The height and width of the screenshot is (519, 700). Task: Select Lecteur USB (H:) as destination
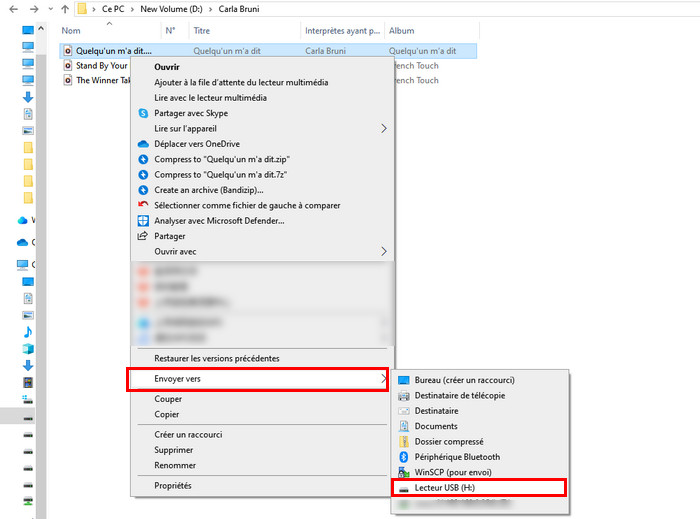(450, 488)
